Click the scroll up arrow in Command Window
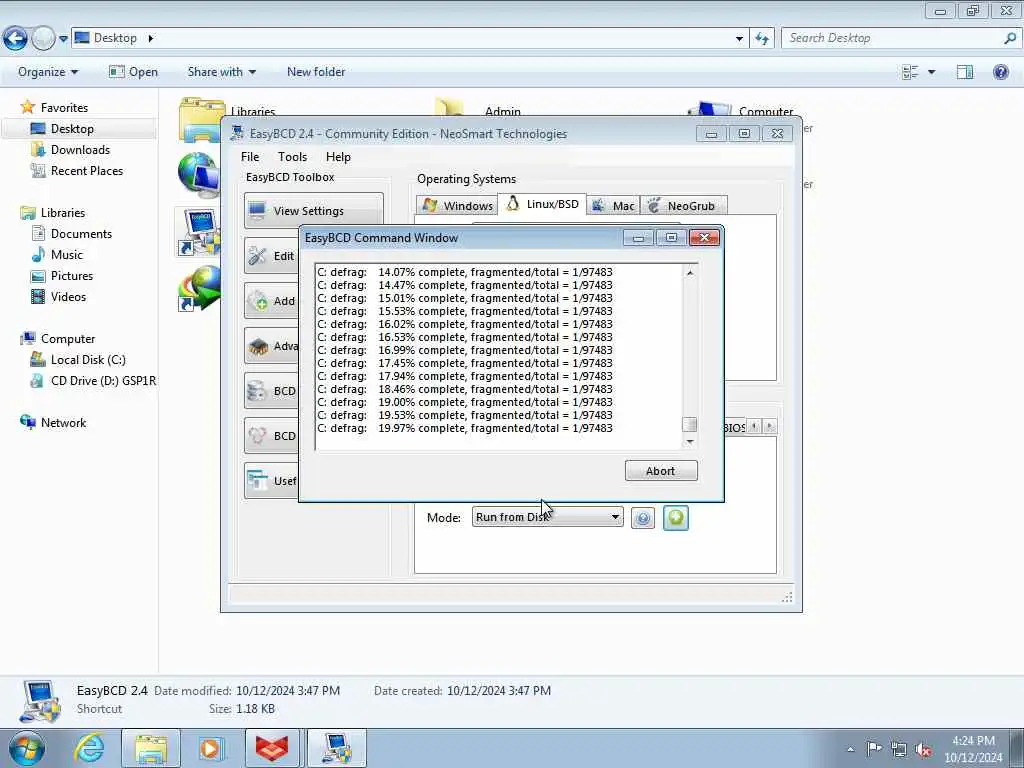Viewport: 1024px width, 768px height. pyautogui.click(x=690, y=272)
